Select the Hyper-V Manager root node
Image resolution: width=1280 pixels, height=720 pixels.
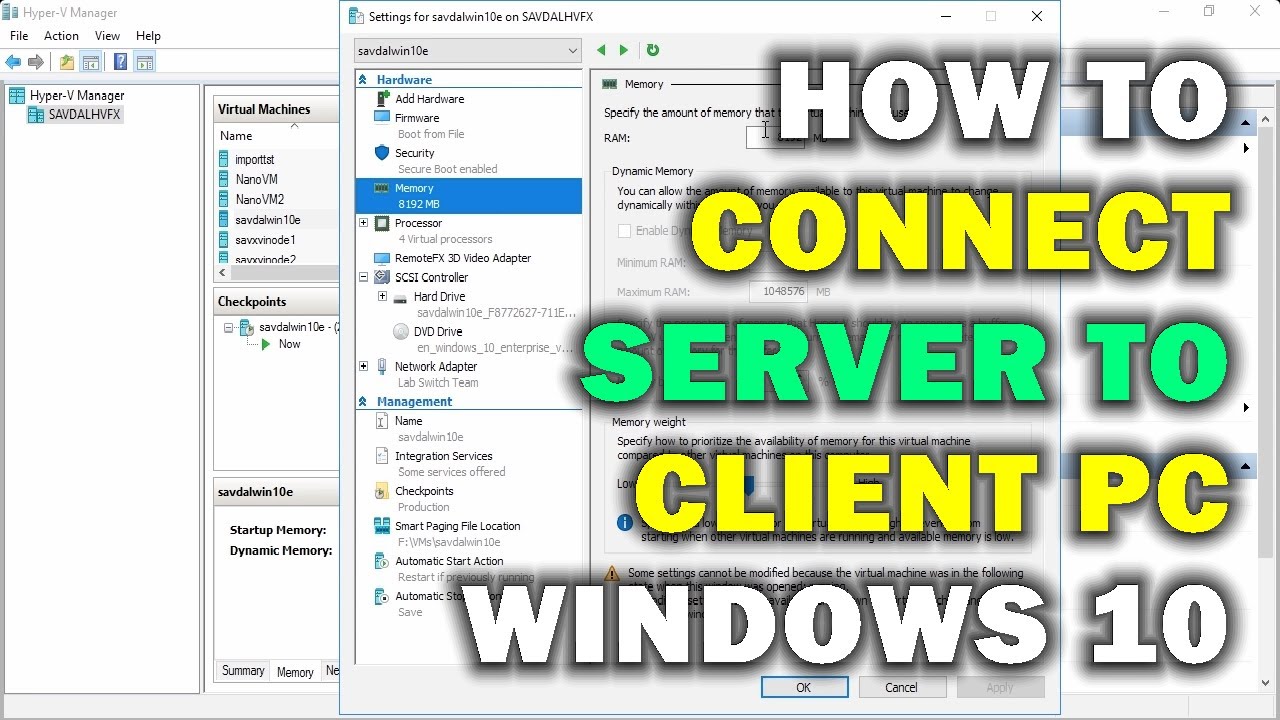click(x=77, y=96)
